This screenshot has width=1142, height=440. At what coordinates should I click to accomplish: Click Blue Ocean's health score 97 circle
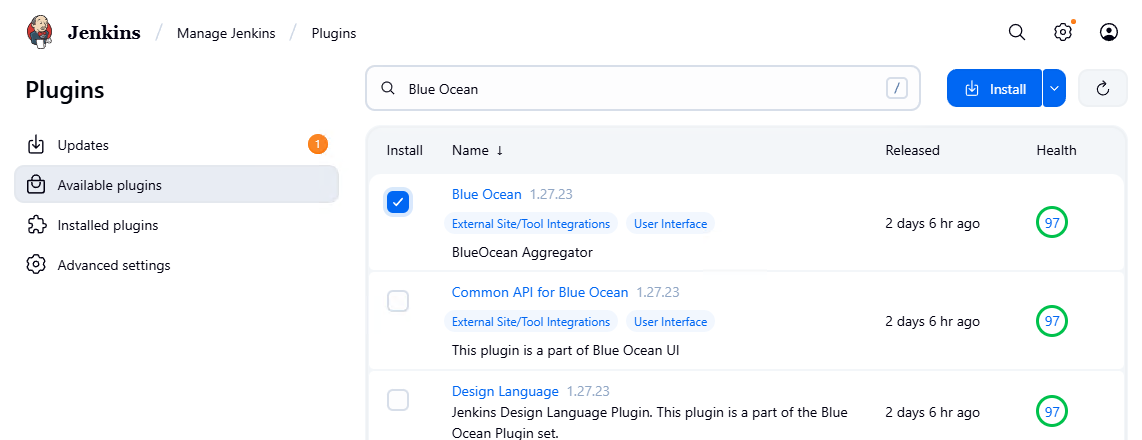[1052, 223]
